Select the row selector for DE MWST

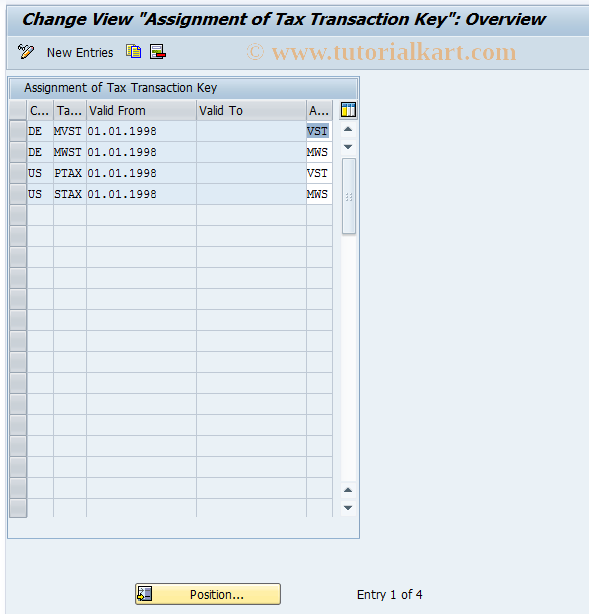[18, 152]
